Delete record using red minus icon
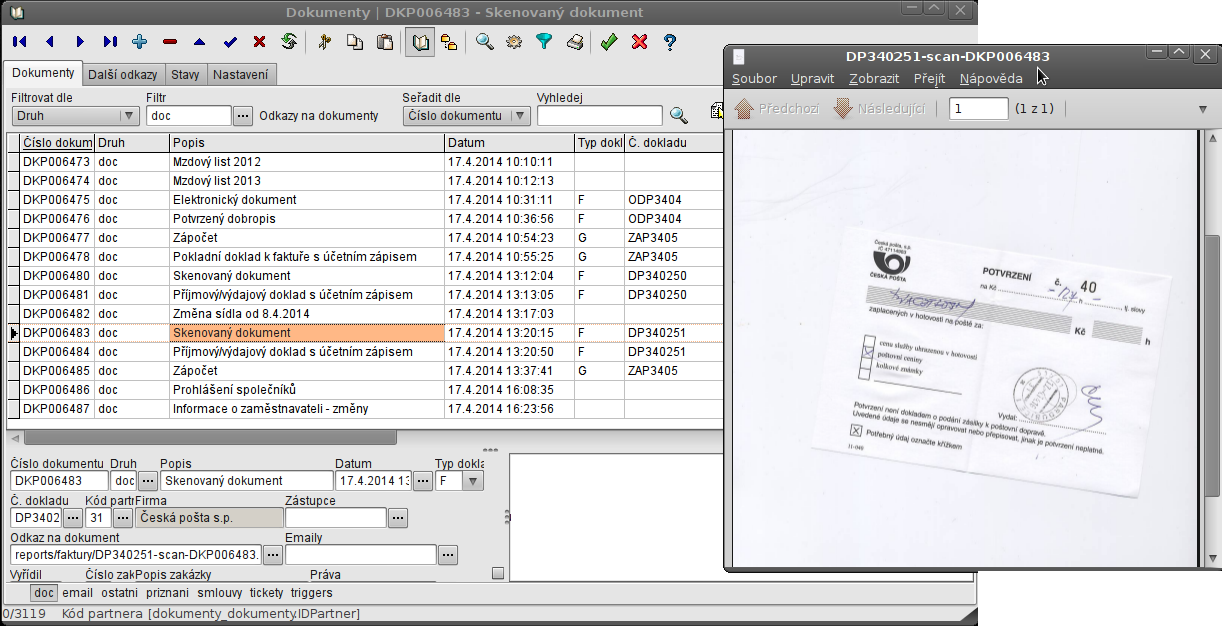1222x626 pixels. pos(170,42)
